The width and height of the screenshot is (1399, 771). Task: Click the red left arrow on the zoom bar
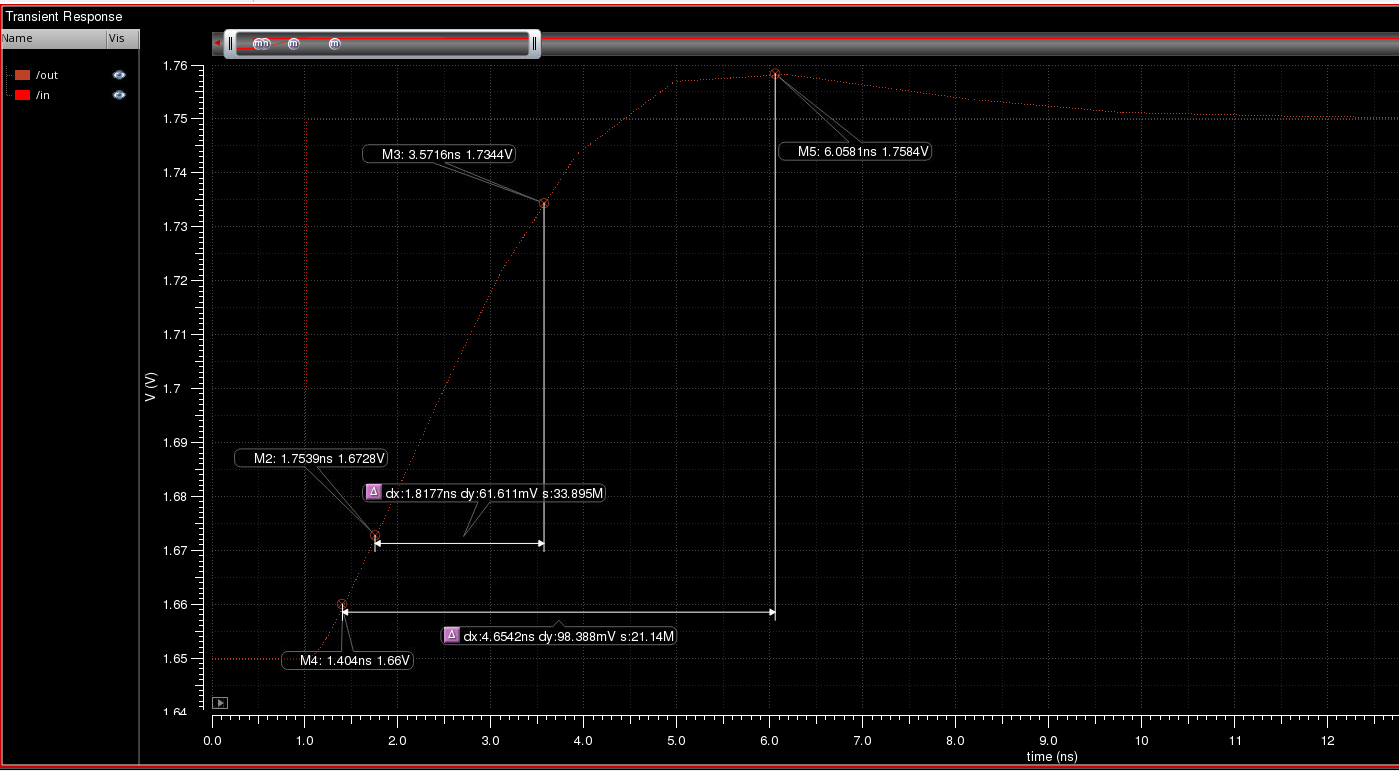pyautogui.click(x=217, y=43)
